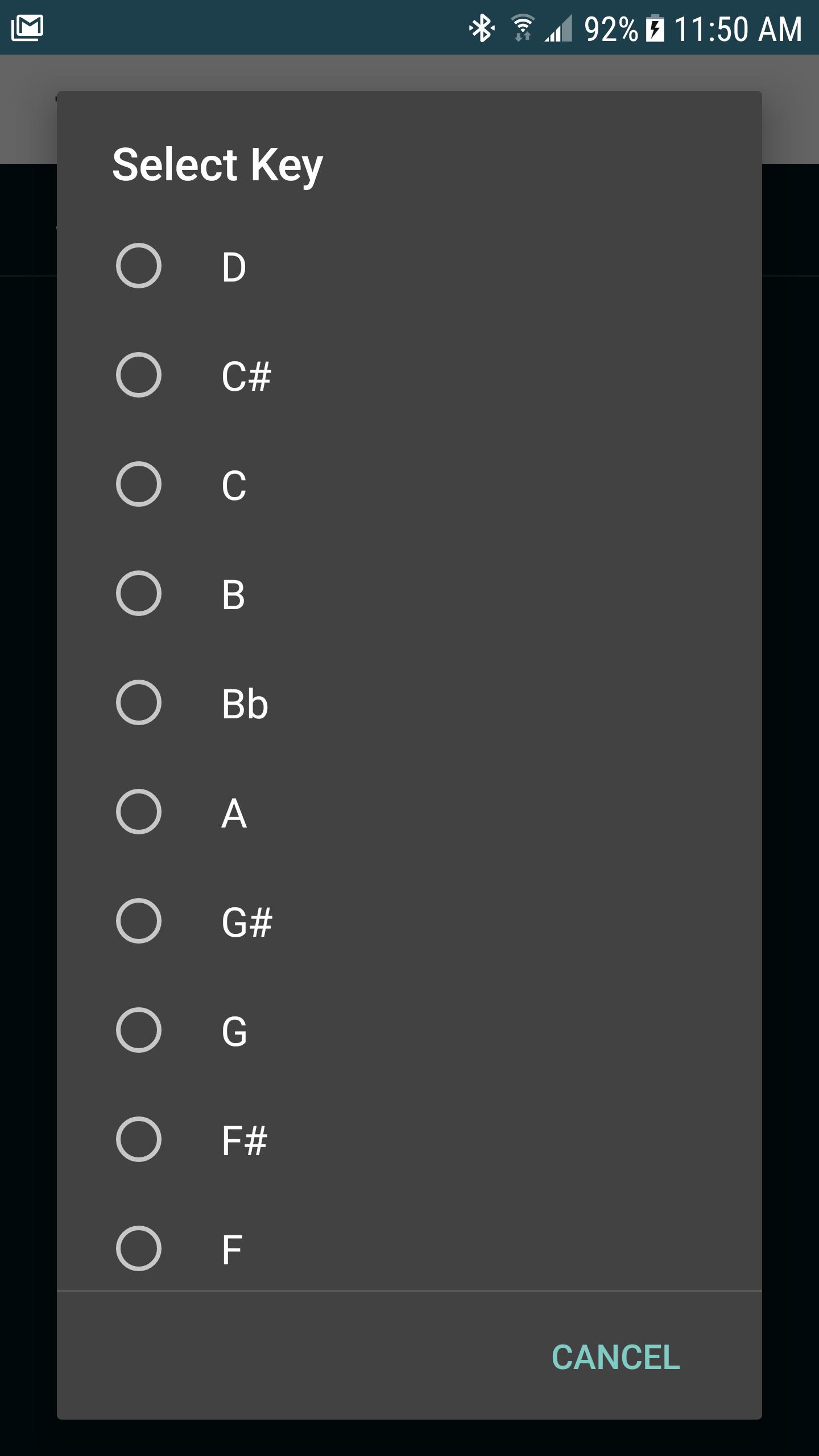819x1456 pixels.
Task: Tap the Select Key dialog title
Action: coord(217,165)
